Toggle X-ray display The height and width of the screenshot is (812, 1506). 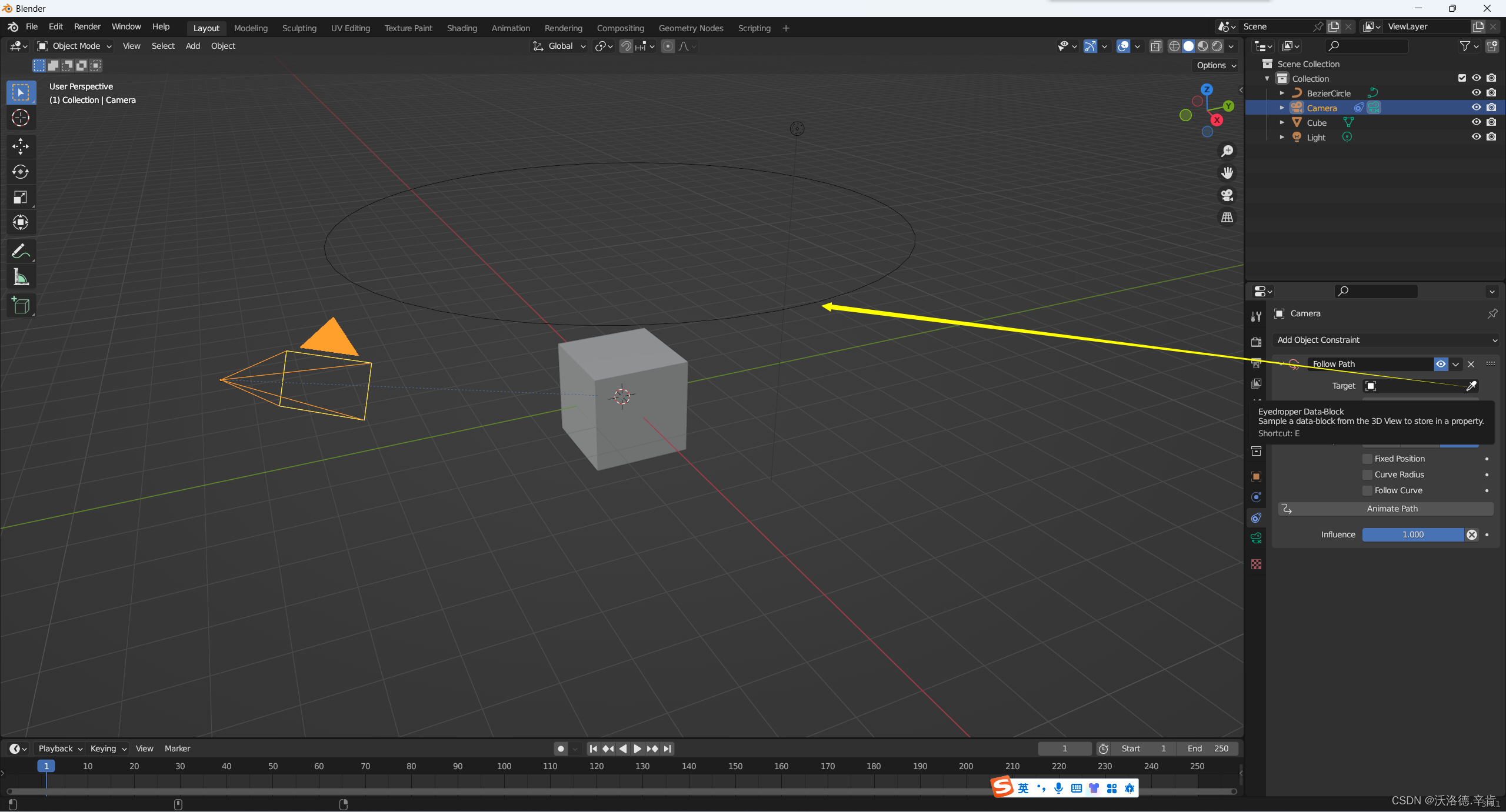point(1156,46)
